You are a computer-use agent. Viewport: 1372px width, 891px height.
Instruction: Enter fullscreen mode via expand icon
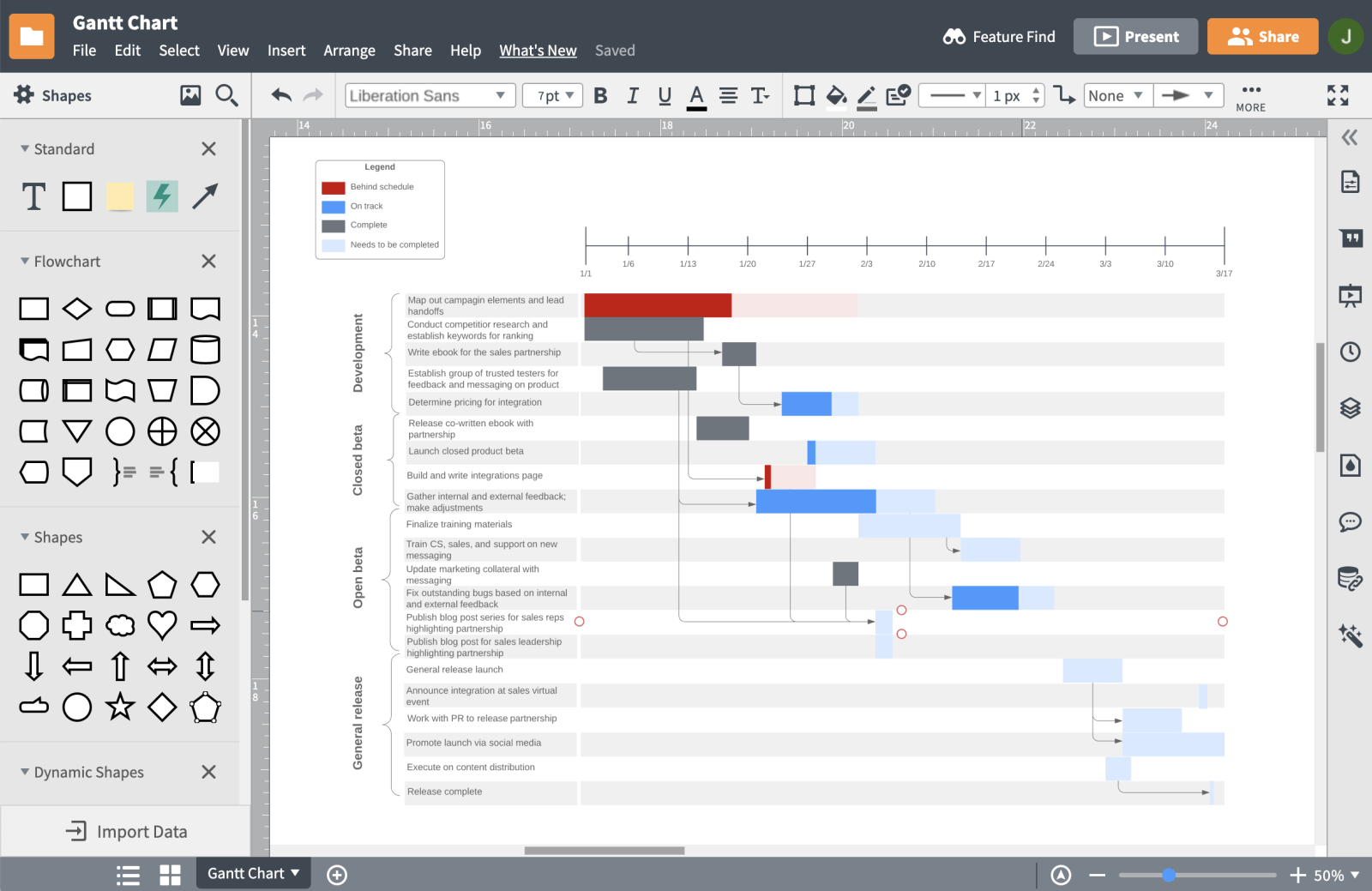pyautogui.click(x=1338, y=95)
